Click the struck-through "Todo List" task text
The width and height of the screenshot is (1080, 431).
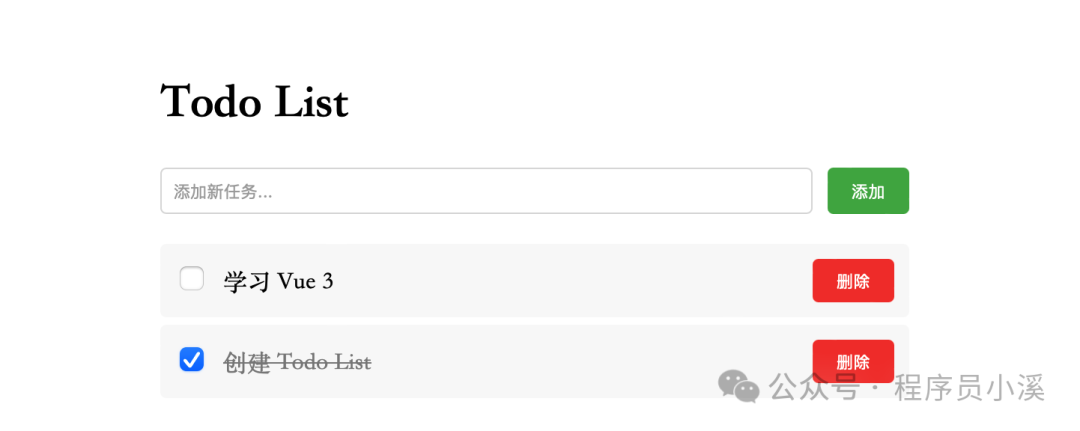324,362
